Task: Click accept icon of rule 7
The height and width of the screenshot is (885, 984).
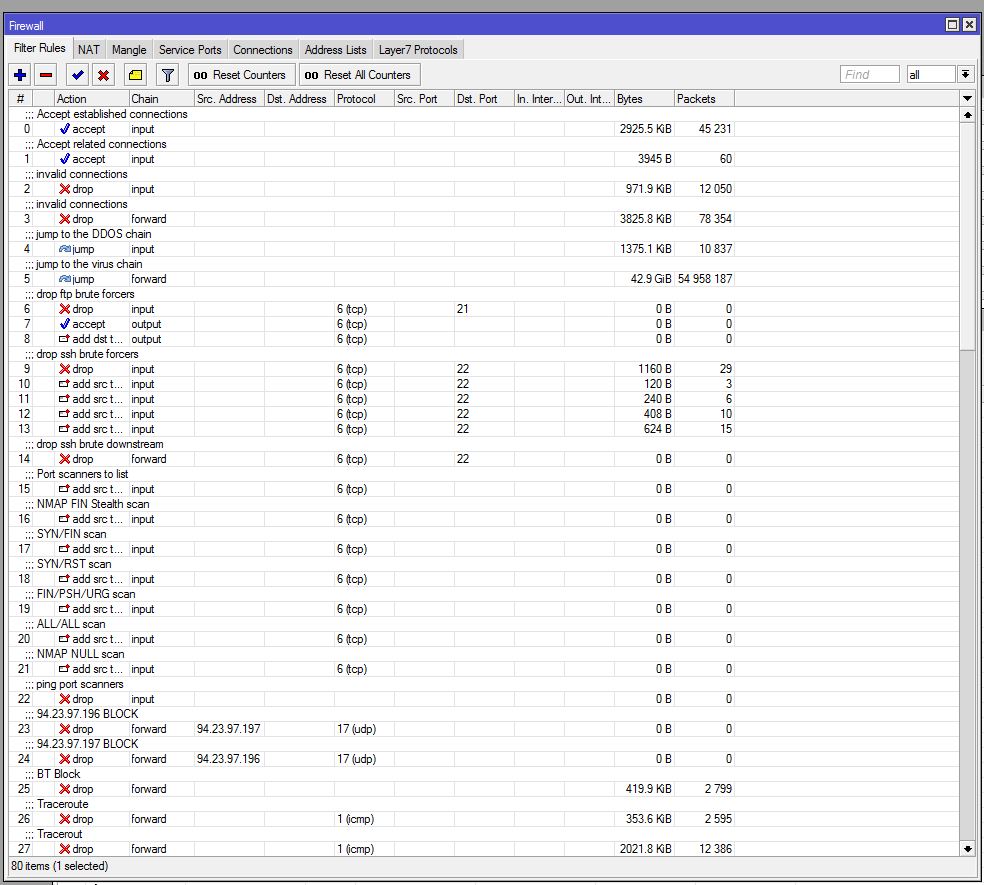Action: coord(64,324)
